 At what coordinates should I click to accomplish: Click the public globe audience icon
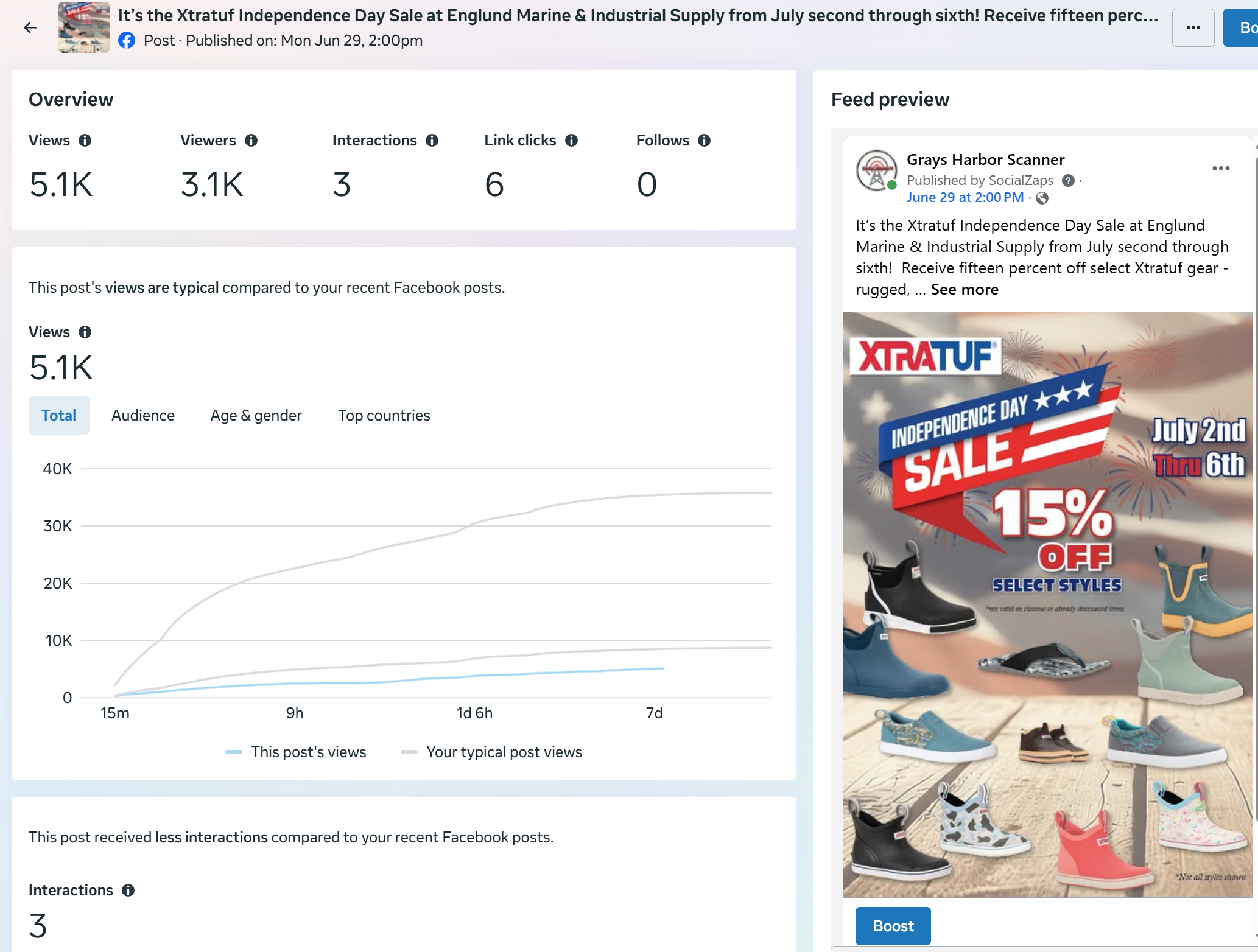[1042, 198]
